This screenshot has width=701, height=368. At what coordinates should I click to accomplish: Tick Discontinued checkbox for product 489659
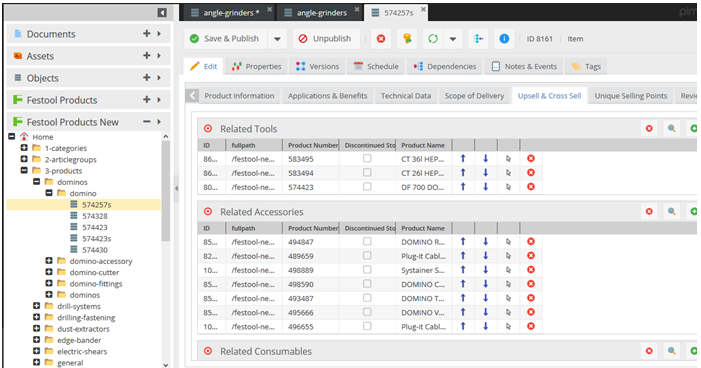pos(367,255)
